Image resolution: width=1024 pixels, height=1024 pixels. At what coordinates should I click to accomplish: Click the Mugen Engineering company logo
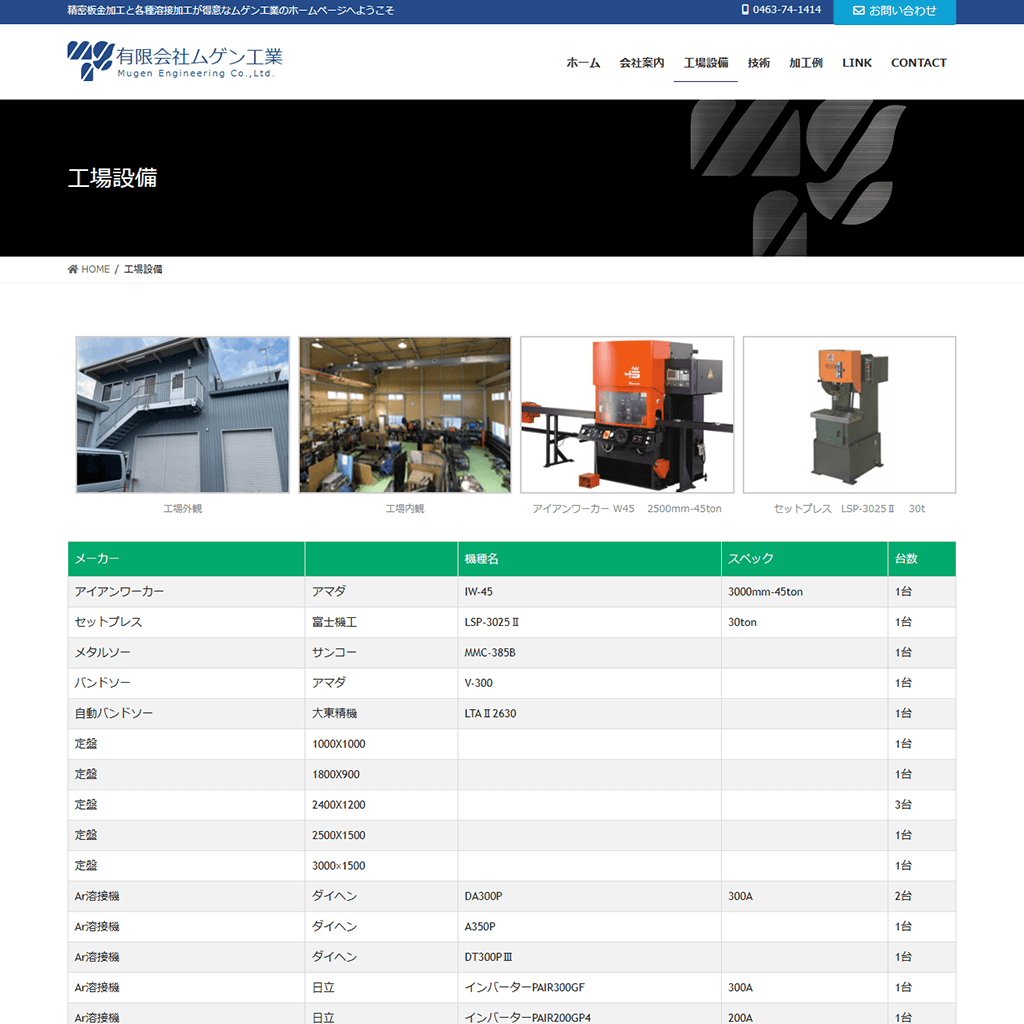(x=174, y=61)
